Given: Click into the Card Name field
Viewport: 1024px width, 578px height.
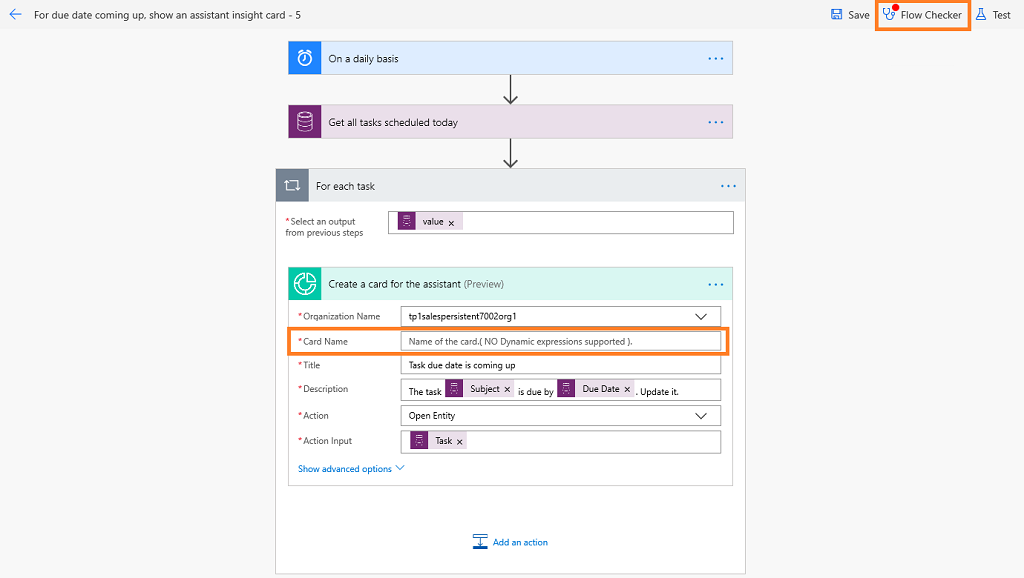Looking at the screenshot, I should pyautogui.click(x=560, y=341).
